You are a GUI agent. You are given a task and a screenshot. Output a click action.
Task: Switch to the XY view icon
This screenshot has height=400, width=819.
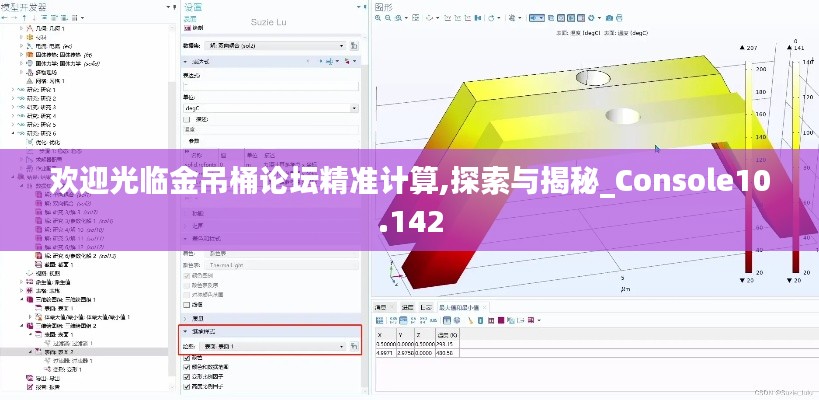(448, 18)
